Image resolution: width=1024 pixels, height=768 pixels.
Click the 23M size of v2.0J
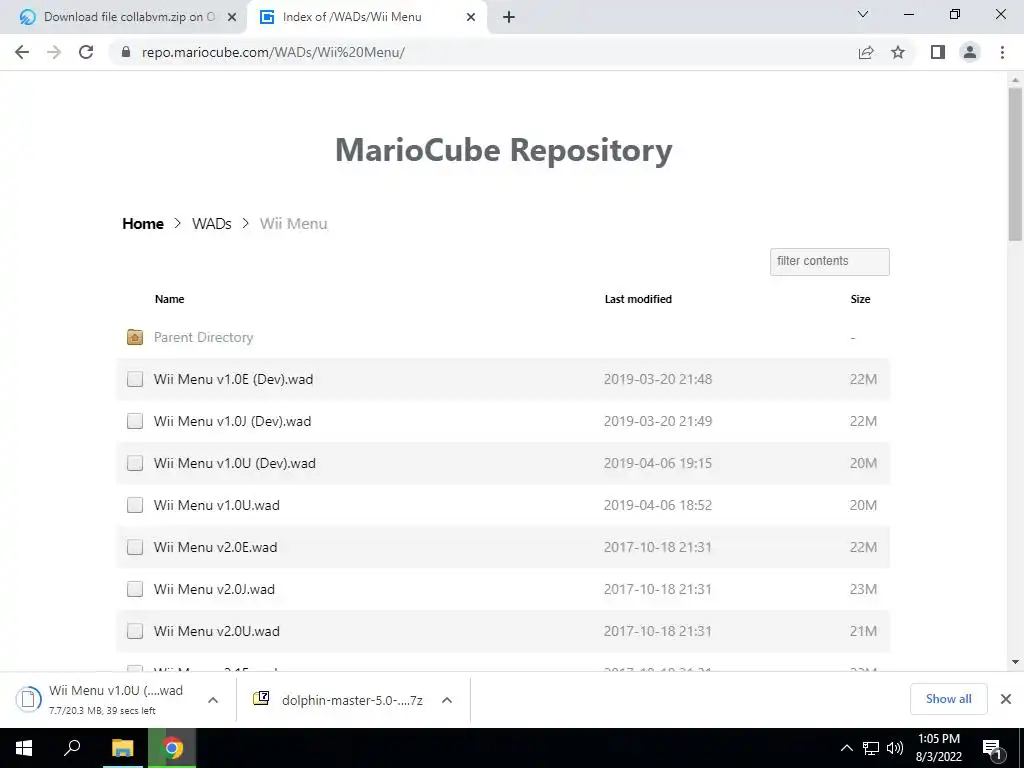863,589
